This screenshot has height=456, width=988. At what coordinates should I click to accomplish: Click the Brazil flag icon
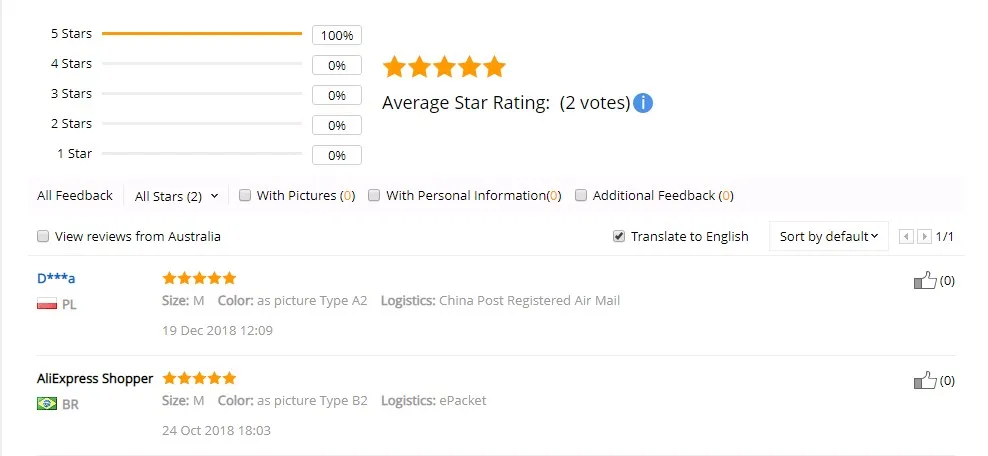pos(46,404)
